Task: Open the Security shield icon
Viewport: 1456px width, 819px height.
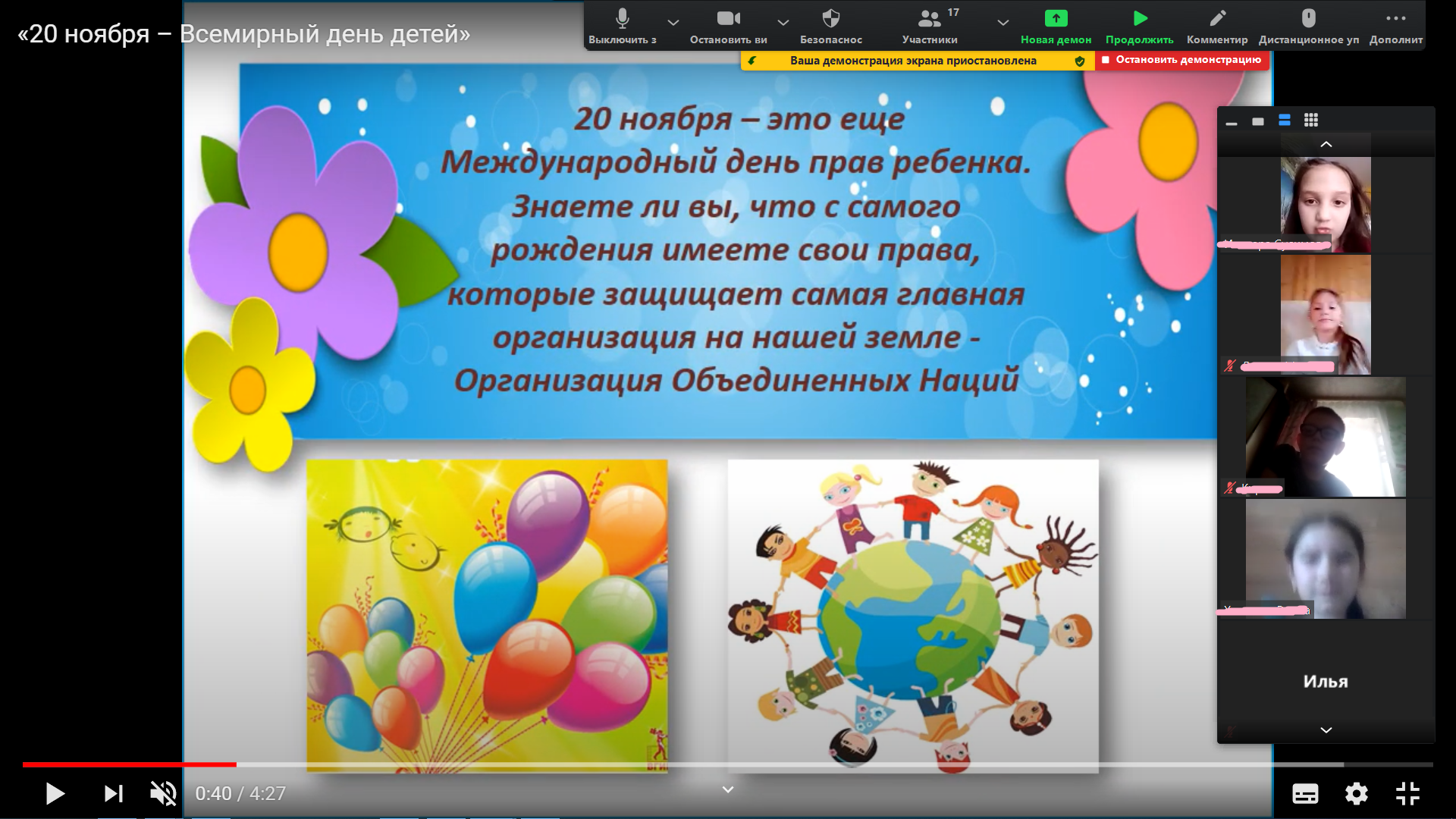Action: 831,18
